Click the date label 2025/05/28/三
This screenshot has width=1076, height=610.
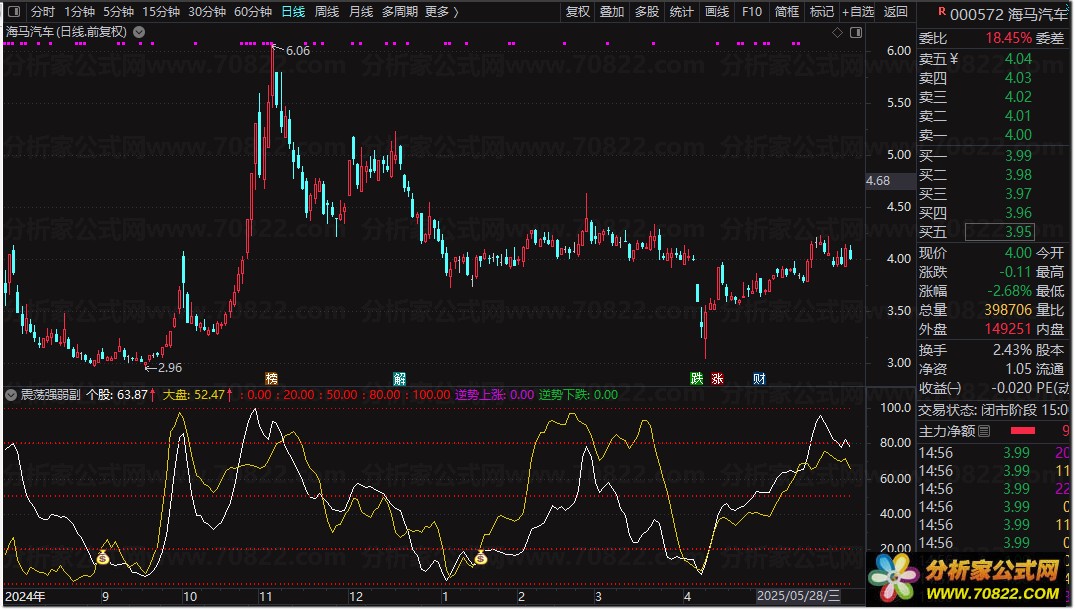[x=798, y=596]
